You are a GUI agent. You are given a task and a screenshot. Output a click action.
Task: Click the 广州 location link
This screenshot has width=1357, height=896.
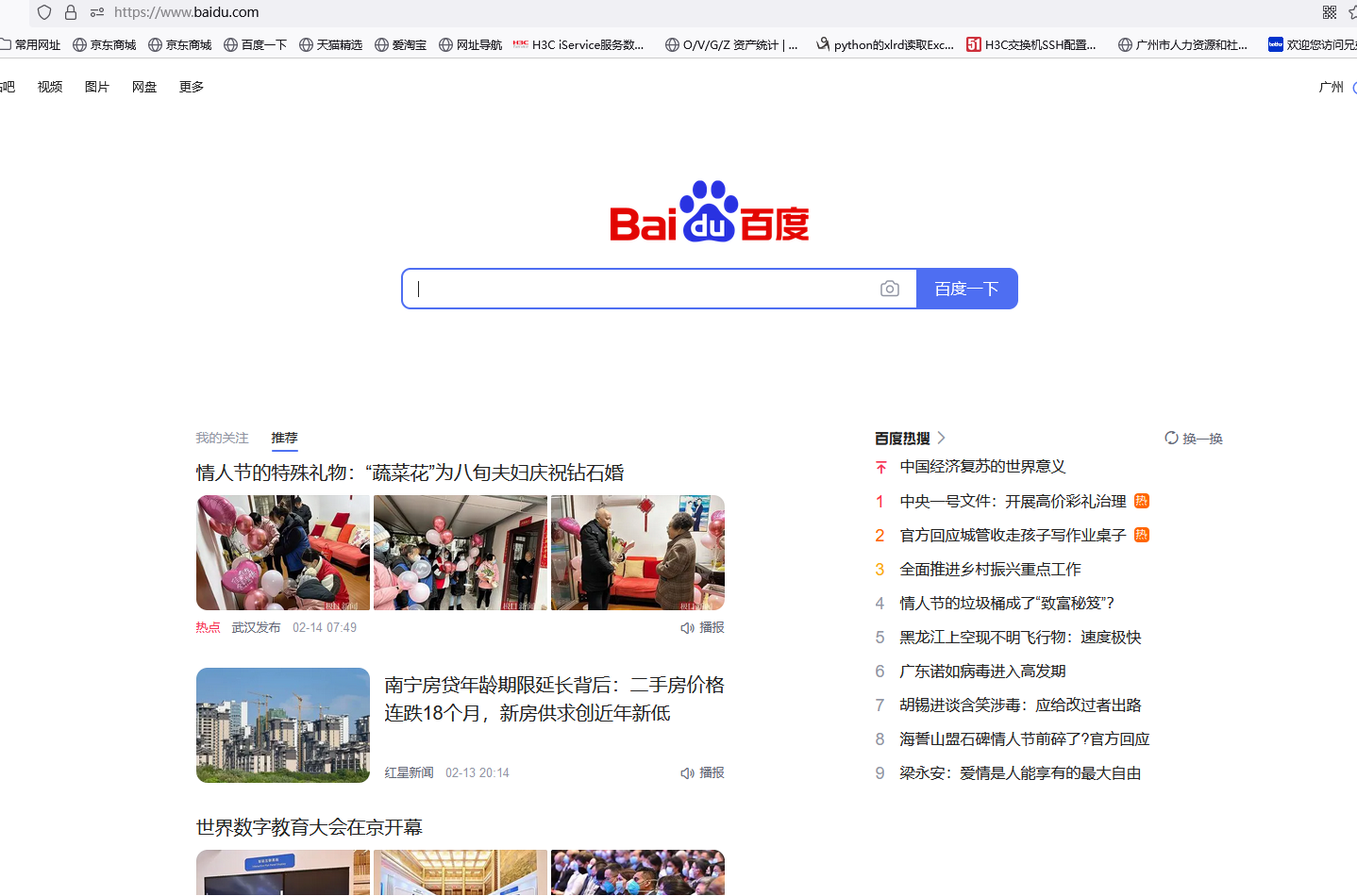[x=1332, y=87]
